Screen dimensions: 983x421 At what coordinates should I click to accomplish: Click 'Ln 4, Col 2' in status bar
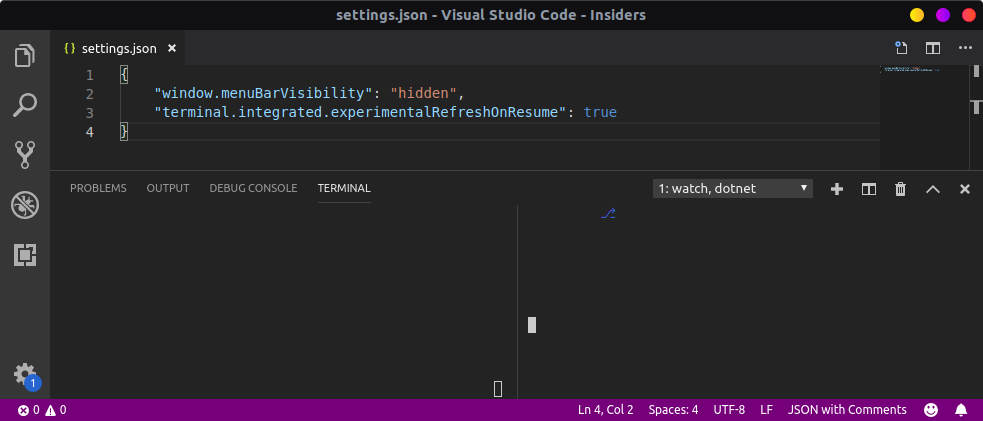click(x=606, y=410)
